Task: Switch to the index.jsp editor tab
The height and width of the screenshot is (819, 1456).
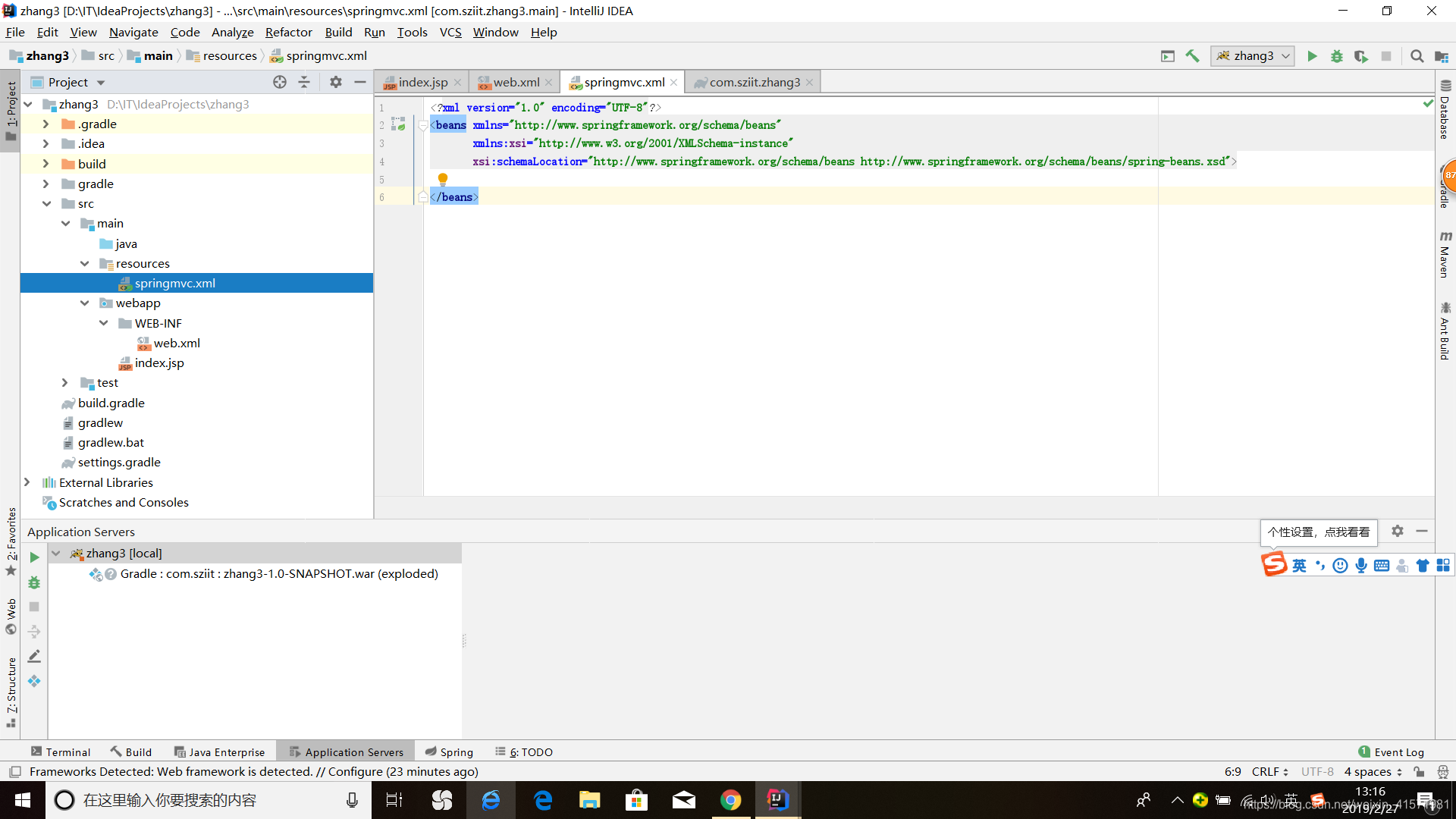Action: tap(422, 82)
